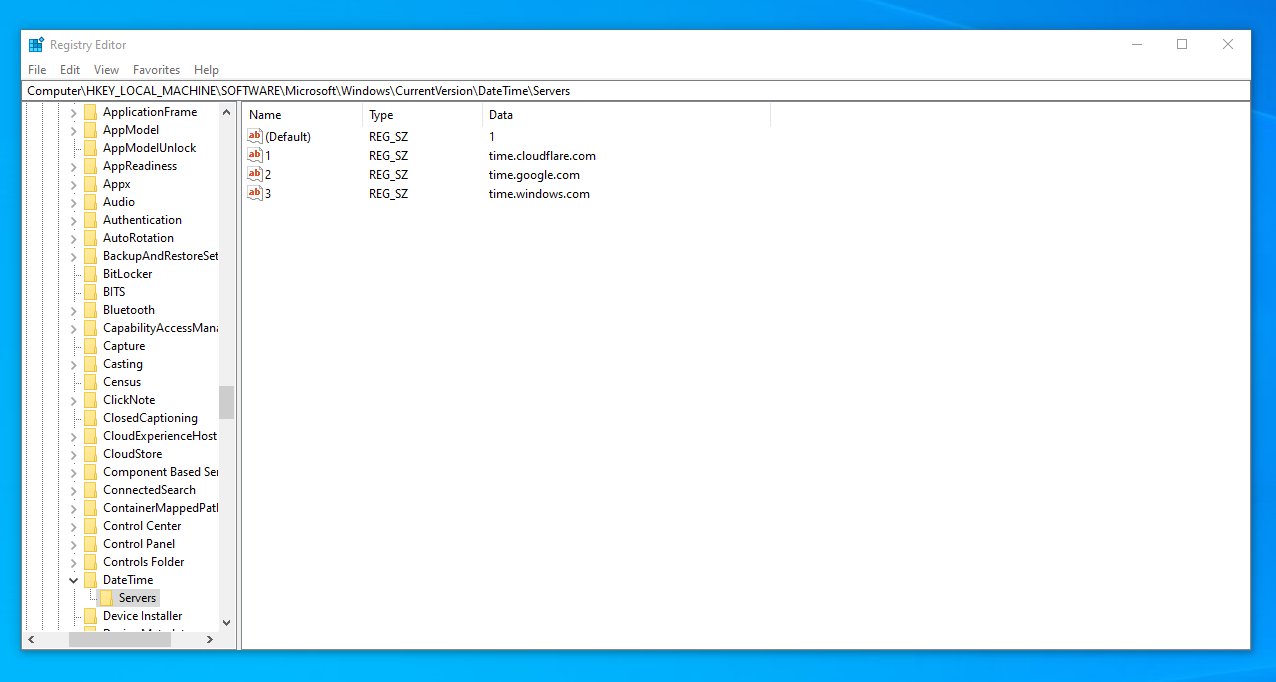Screen dimensions: 1276x682
Task: Select the Control Panel key
Action: (139, 544)
